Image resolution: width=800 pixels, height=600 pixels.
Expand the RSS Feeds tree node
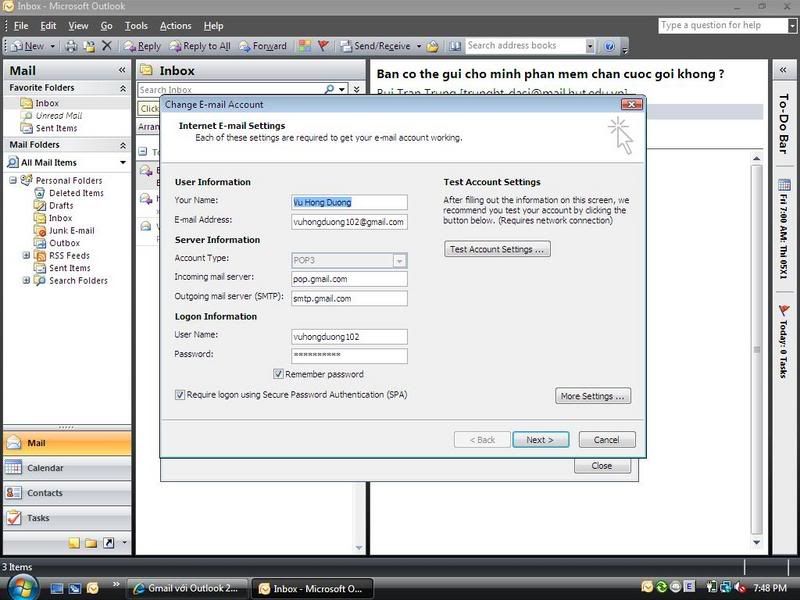27,256
